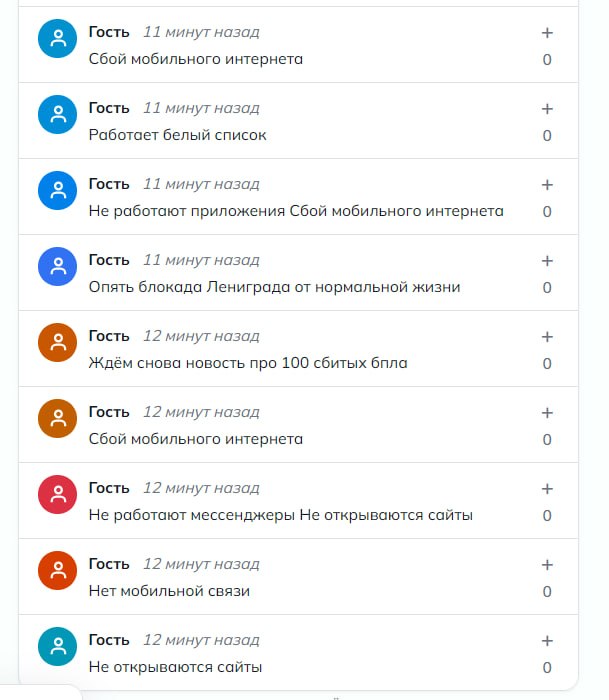Select the avatar beside "Ждём снова новость" comment
Screen dimensions: 609x700
point(58,342)
